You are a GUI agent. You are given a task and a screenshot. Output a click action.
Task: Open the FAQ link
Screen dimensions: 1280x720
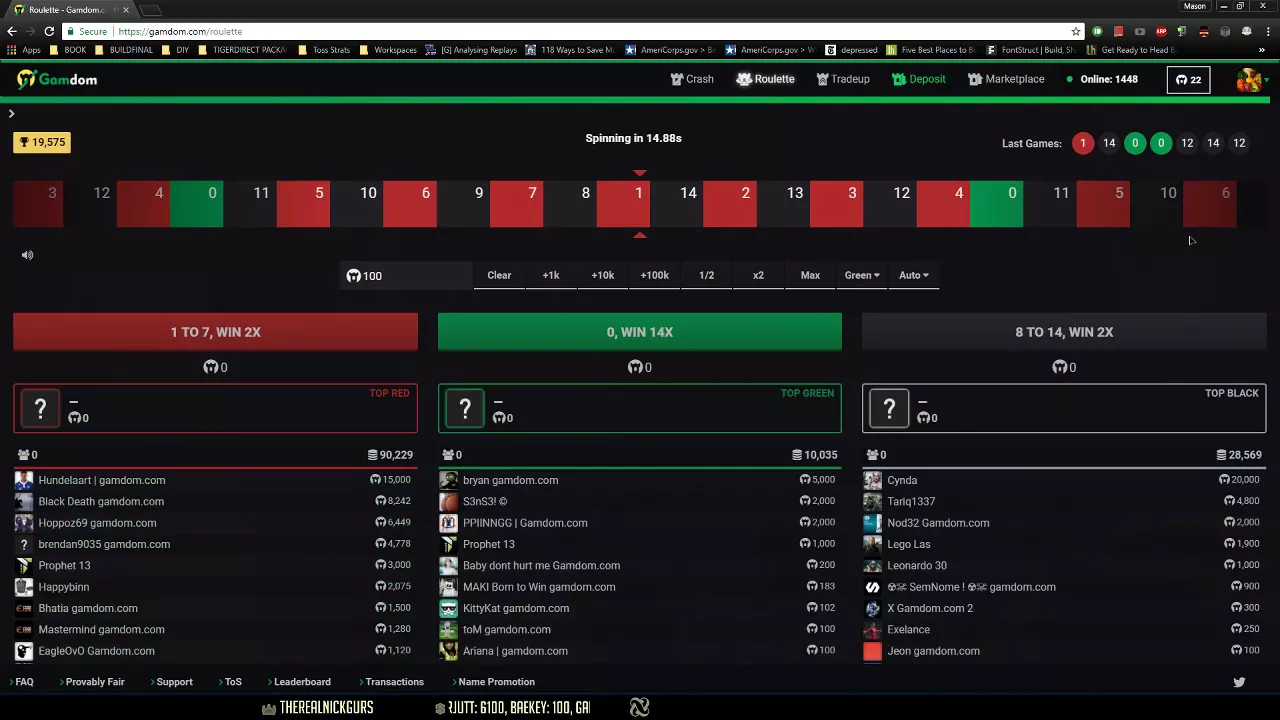pos(24,682)
